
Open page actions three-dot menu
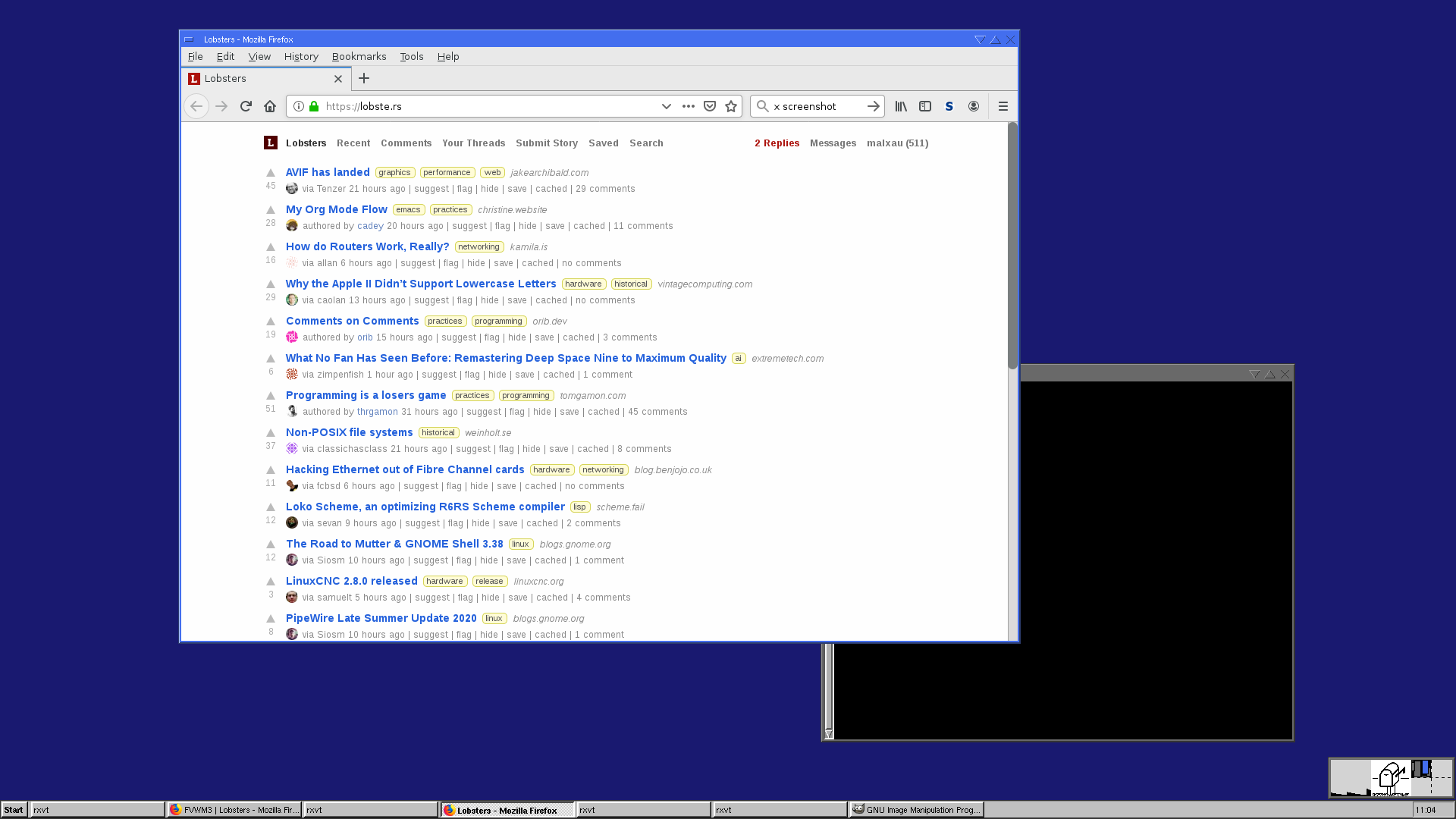coord(689,106)
